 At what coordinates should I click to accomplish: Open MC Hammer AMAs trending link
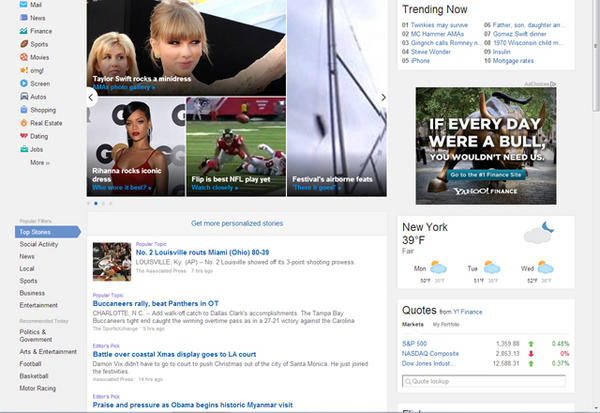click(x=437, y=34)
